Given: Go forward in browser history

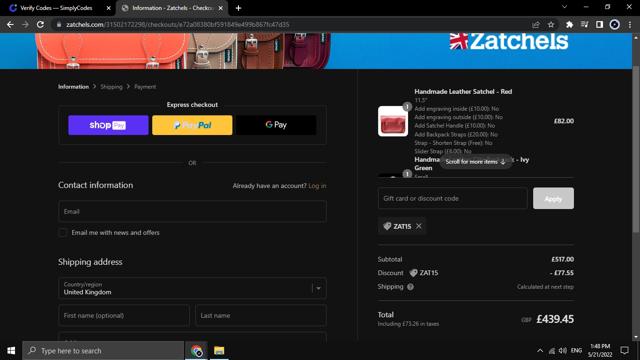Looking at the screenshot, I should tap(25, 24).
